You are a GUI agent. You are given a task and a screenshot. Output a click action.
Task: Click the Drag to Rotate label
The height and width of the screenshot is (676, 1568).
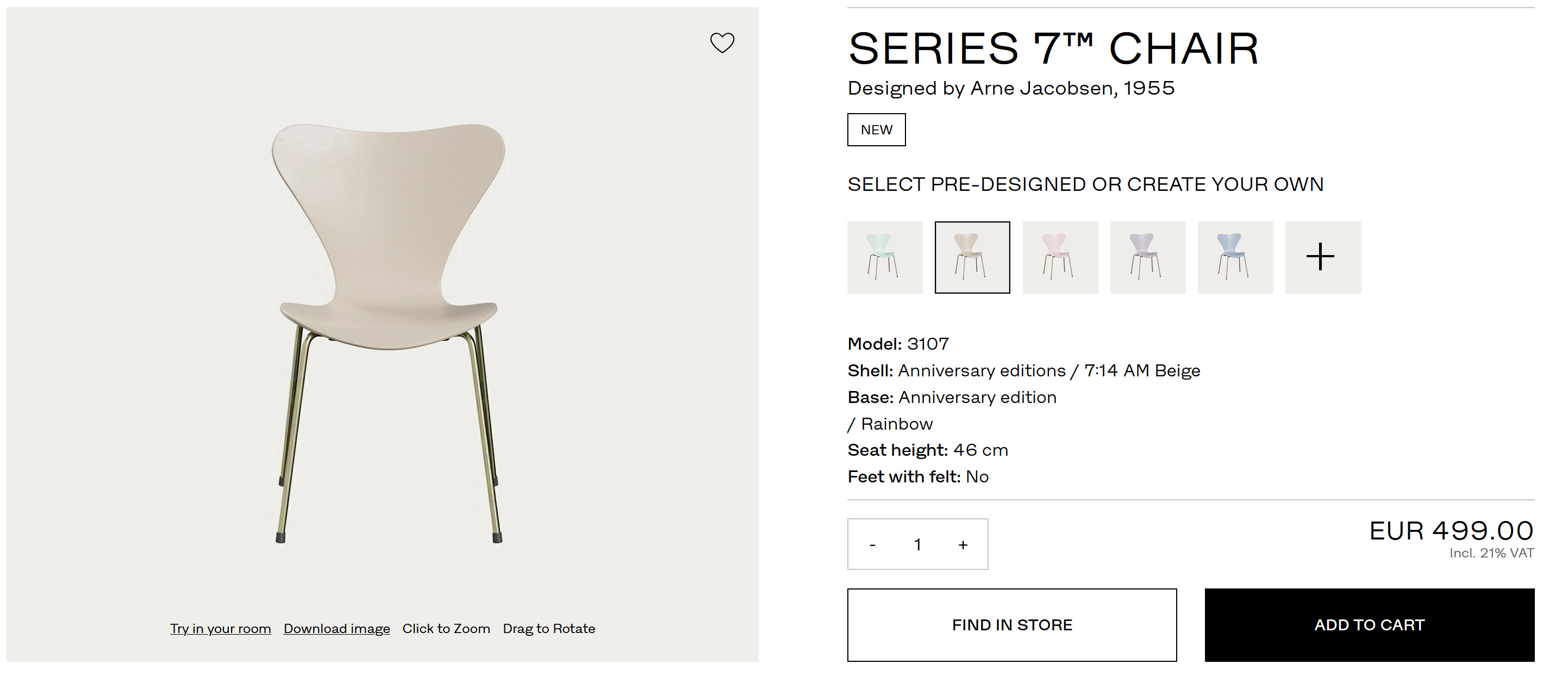point(548,629)
